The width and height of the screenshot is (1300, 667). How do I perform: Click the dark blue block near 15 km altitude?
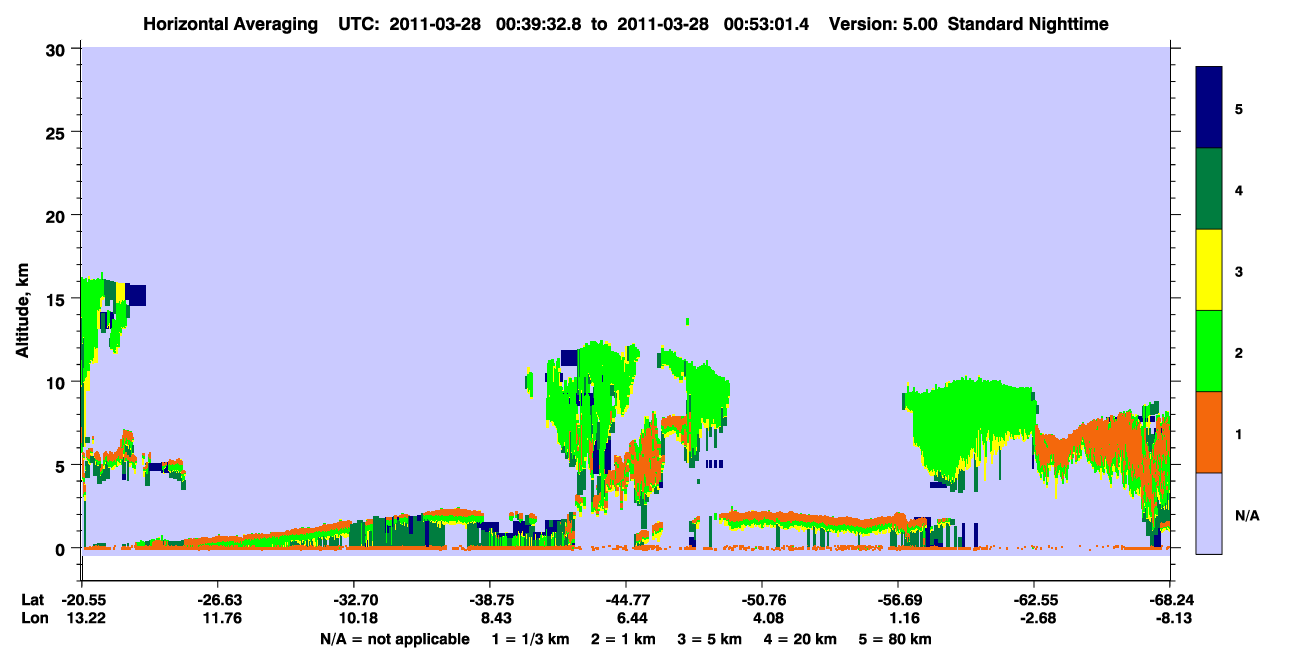(x=136, y=295)
